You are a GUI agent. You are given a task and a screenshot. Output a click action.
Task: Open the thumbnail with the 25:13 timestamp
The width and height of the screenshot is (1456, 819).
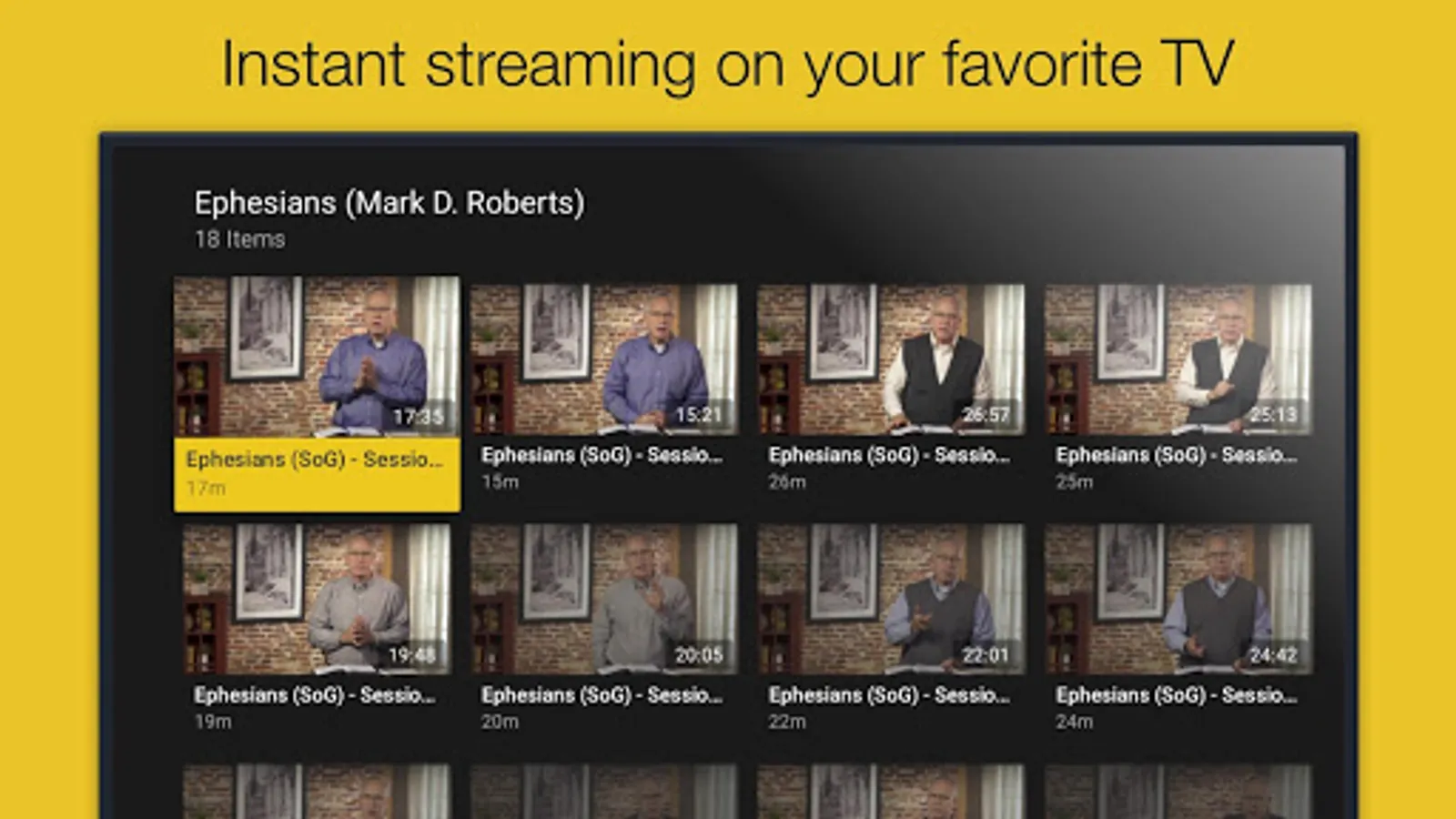point(1178,359)
